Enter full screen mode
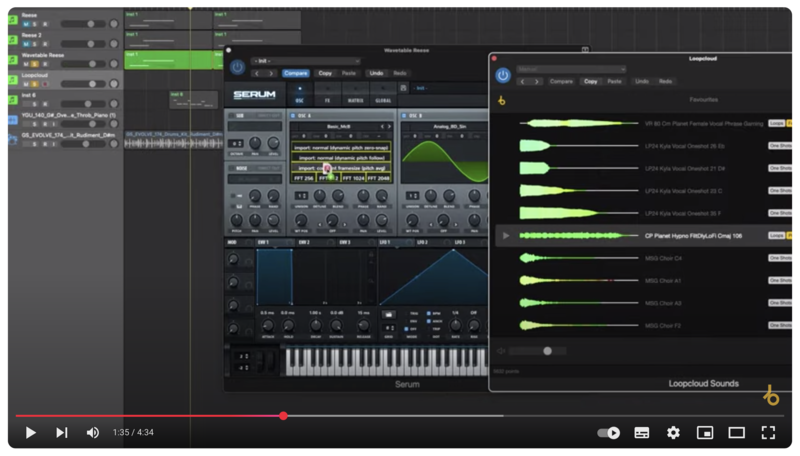The width and height of the screenshot is (800, 456). (768, 433)
